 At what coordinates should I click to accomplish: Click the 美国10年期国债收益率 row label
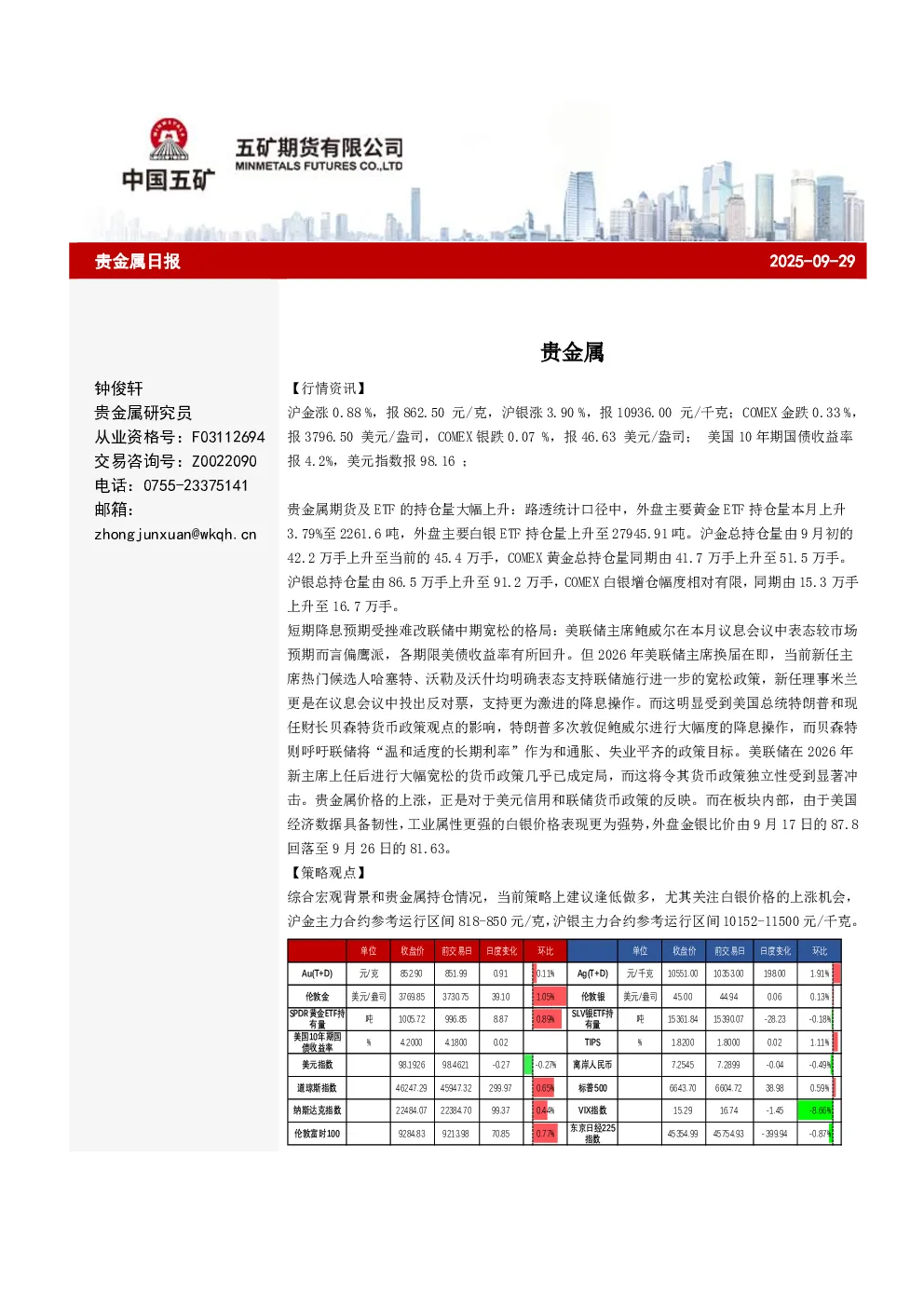point(317,1042)
